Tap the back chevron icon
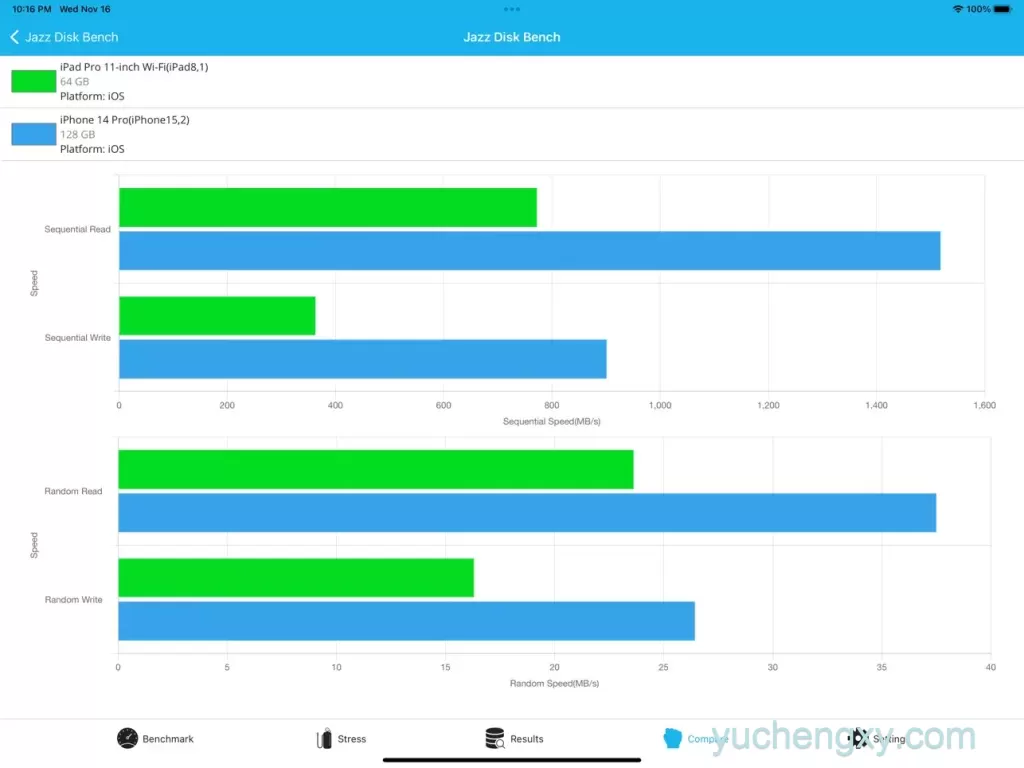 click(14, 37)
